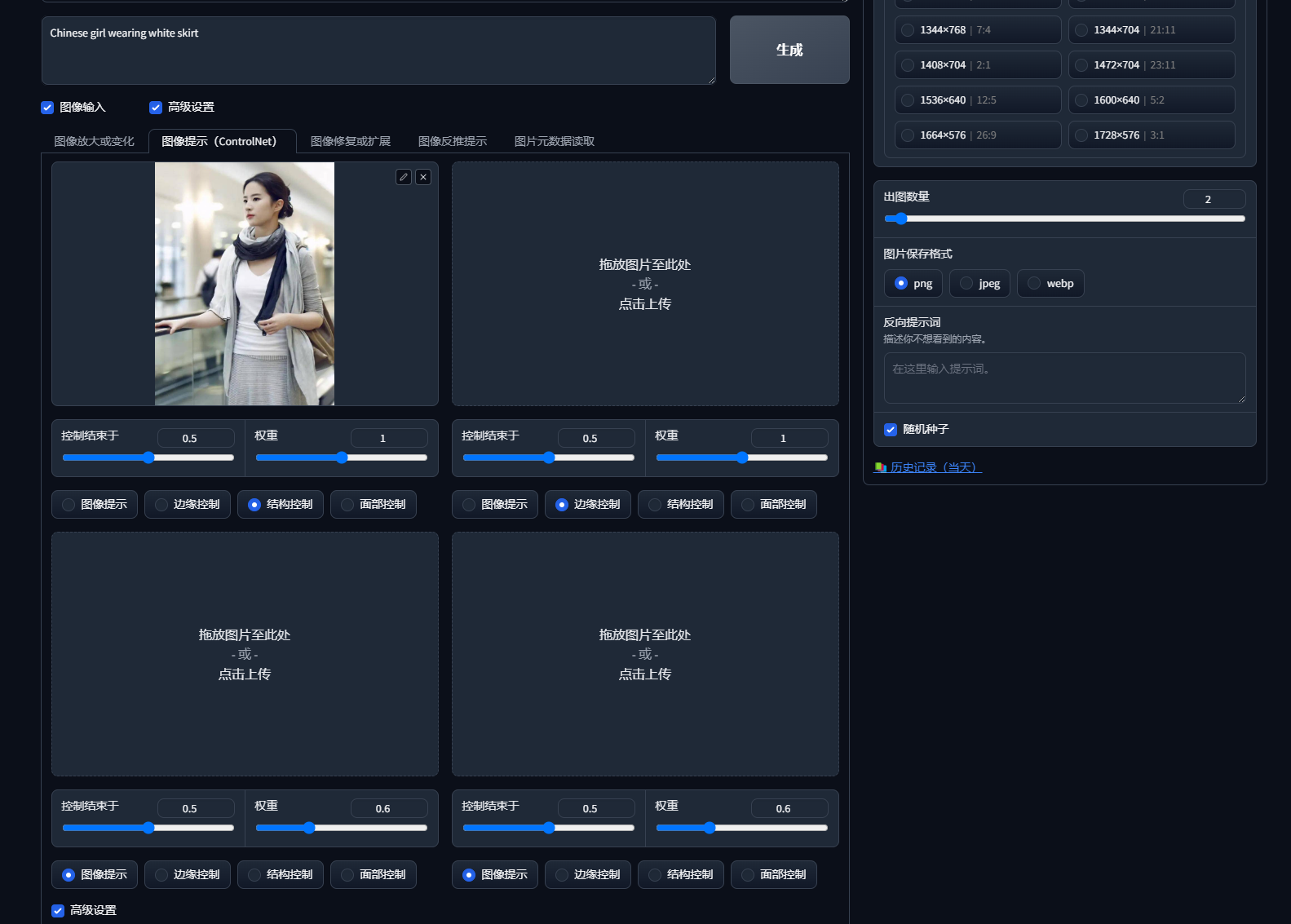Select the 1344×704 21:11 resolution
The image size is (1291, 924).
tap(1152, 30)
